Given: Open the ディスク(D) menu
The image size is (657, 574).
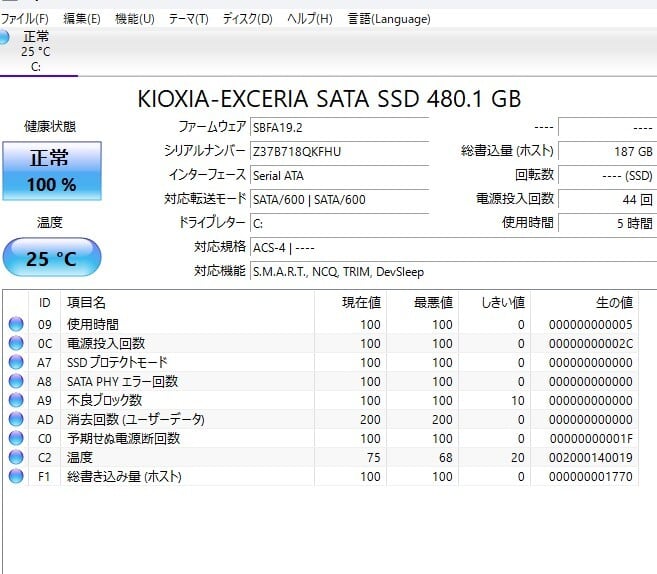Looking at the screenshot, I should 247,19.
